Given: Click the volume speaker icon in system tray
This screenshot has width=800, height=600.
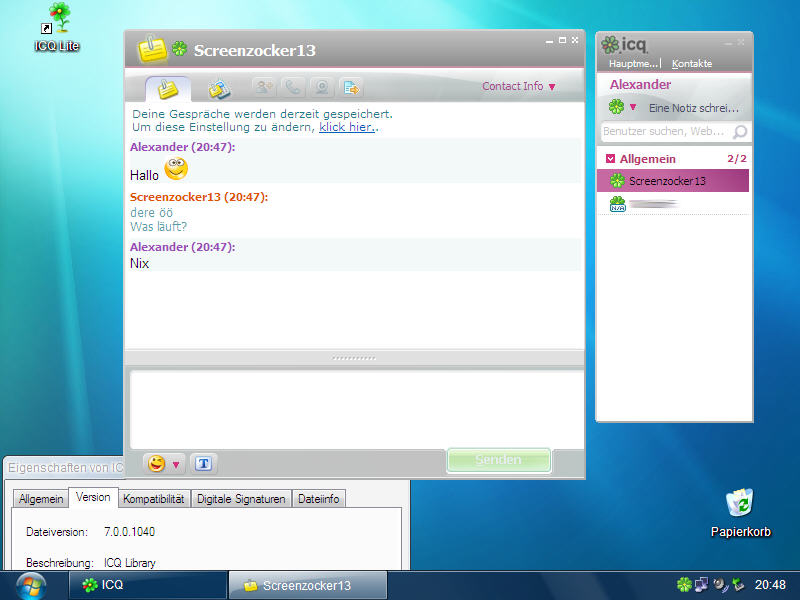Looking at the screenshot, I should tap(720, 585).
